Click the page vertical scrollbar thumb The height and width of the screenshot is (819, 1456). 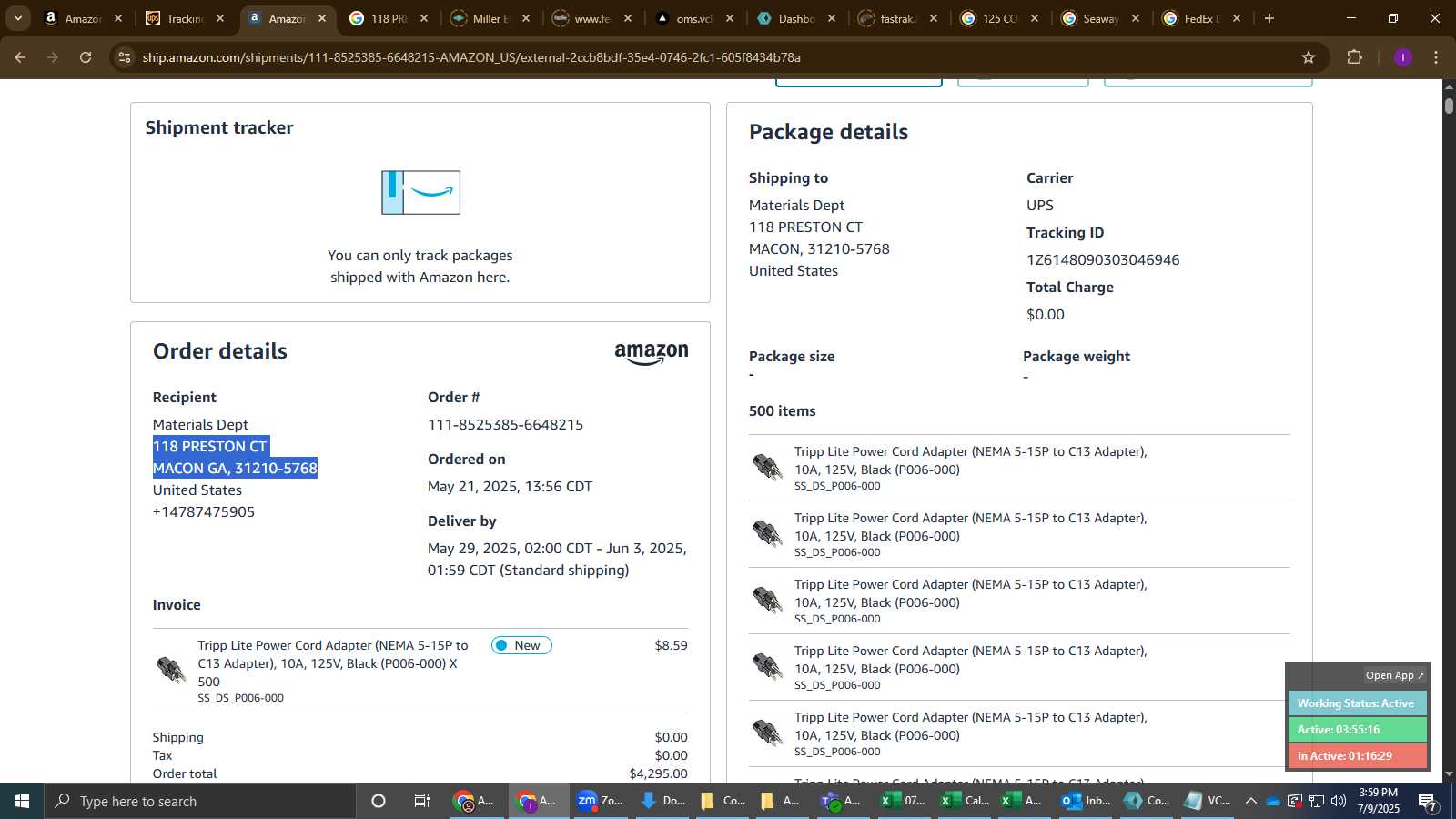click(1449, 105)
